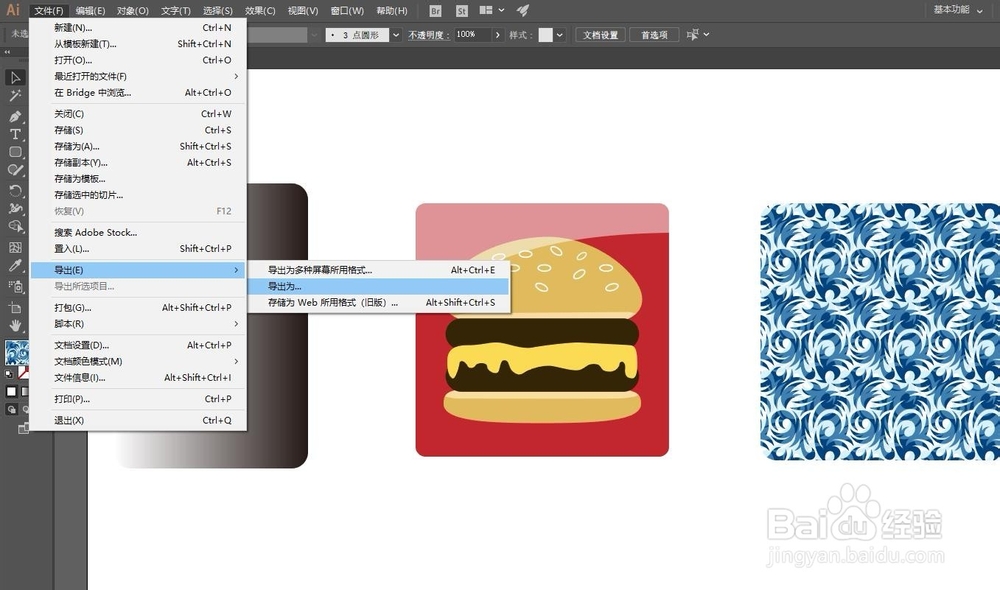Image resolution: width=1000 pixels, height=590 pixels.
Task: Select the Artboard tool
Action: pos(15,307)
